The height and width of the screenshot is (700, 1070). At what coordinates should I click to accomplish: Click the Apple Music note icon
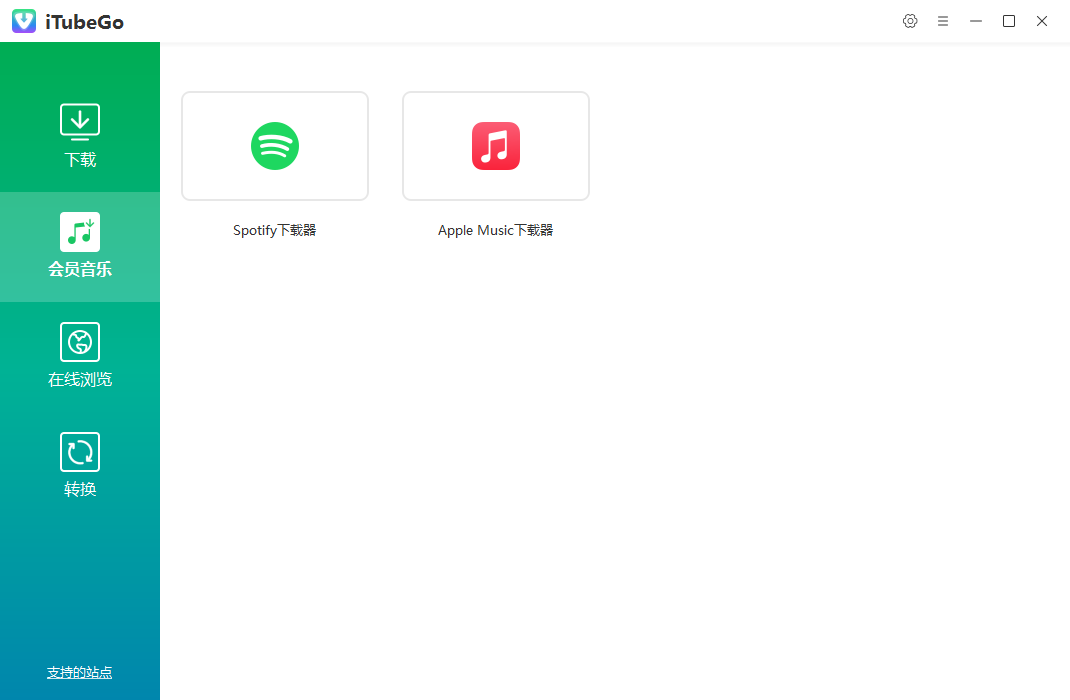pos(496,146)
